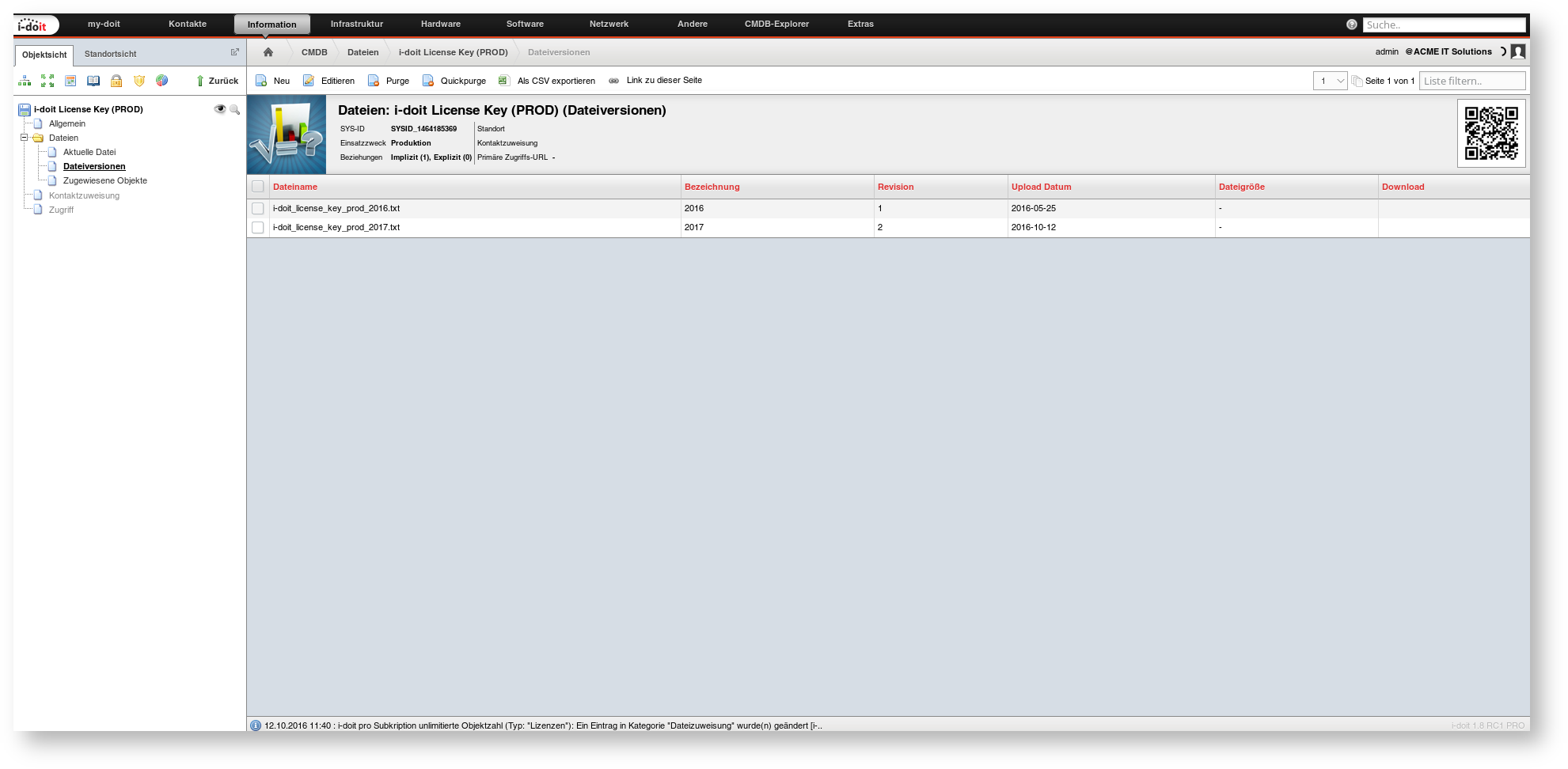1568x769 pixels.
Task: Click i-doit License Key (PROD) breadcrumb
Action: tap(454, 52)
